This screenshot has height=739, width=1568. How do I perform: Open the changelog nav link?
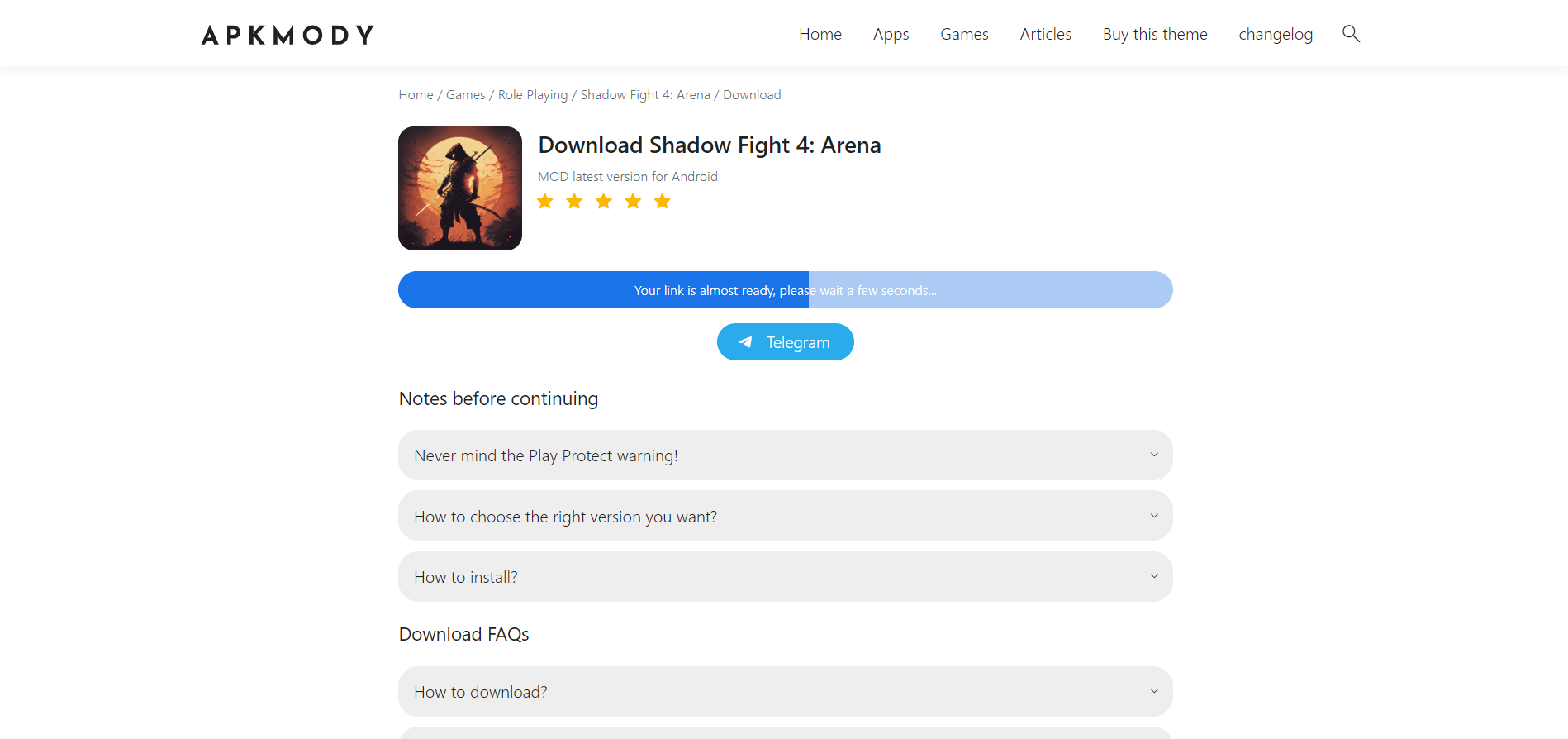pos(1276,34)
